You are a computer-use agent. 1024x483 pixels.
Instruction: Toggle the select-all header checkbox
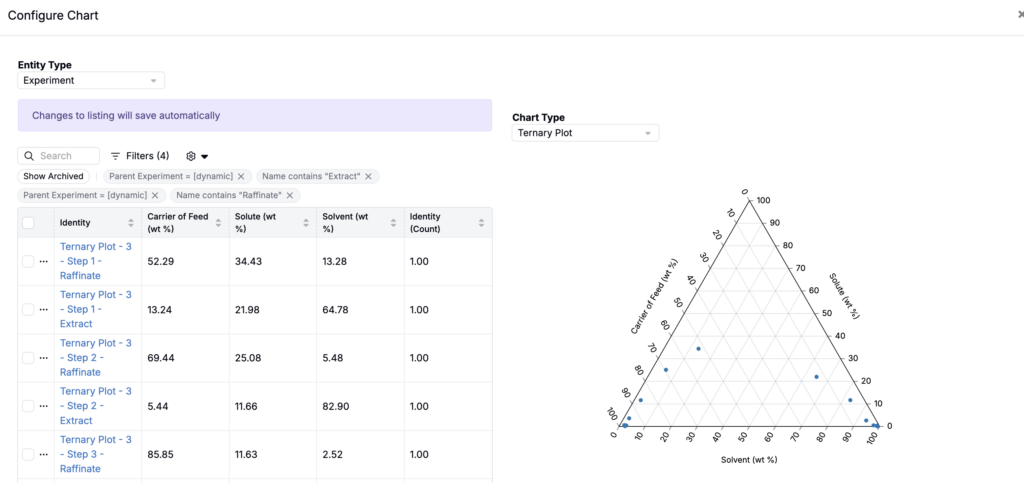pos(28,223)
